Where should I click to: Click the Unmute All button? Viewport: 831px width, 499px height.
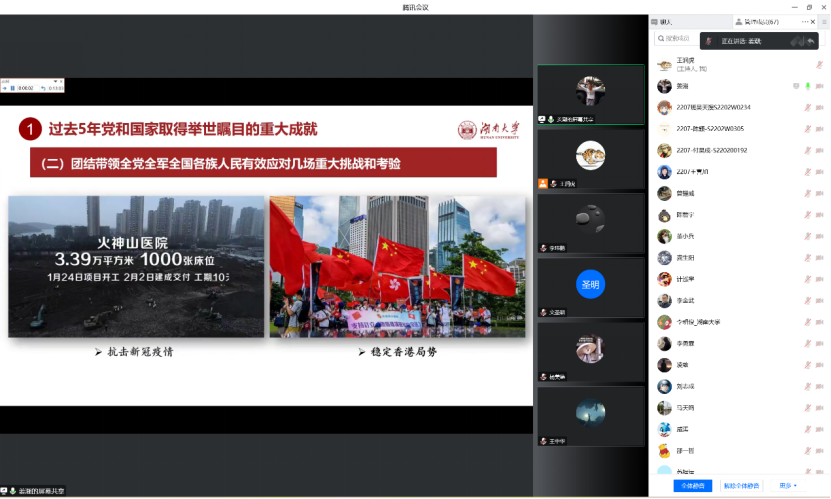pyautogui.click(x=742, y=486)
